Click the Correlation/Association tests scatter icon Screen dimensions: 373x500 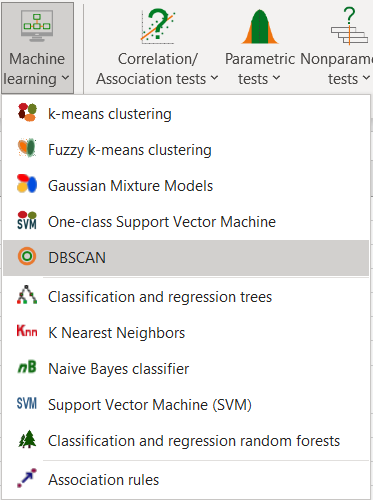(x=158, y=26)
